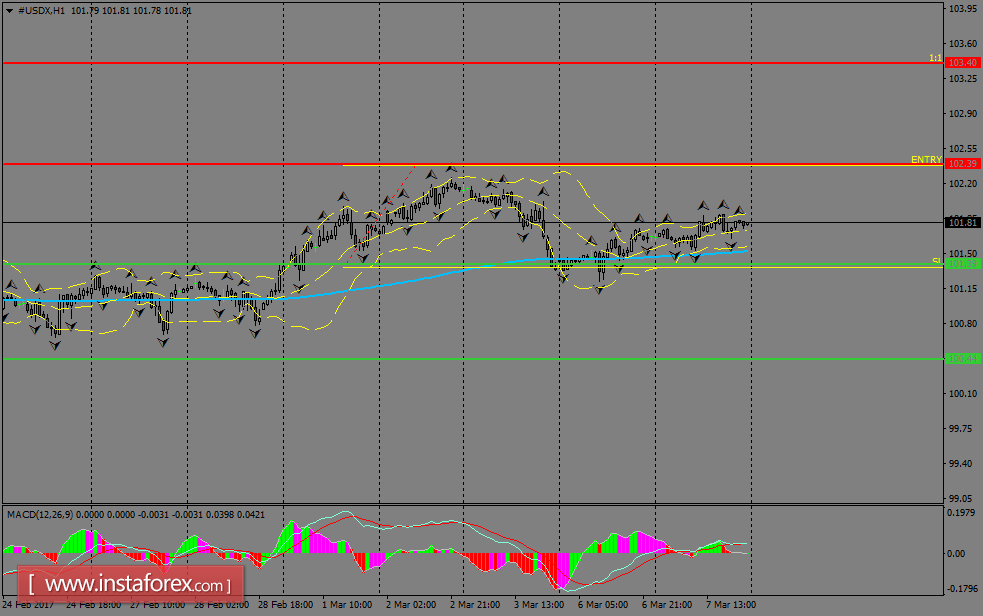Click the 24 Feb 2017 date label
The height and width of the screenshot is (616, 983).
coord(28,605)
